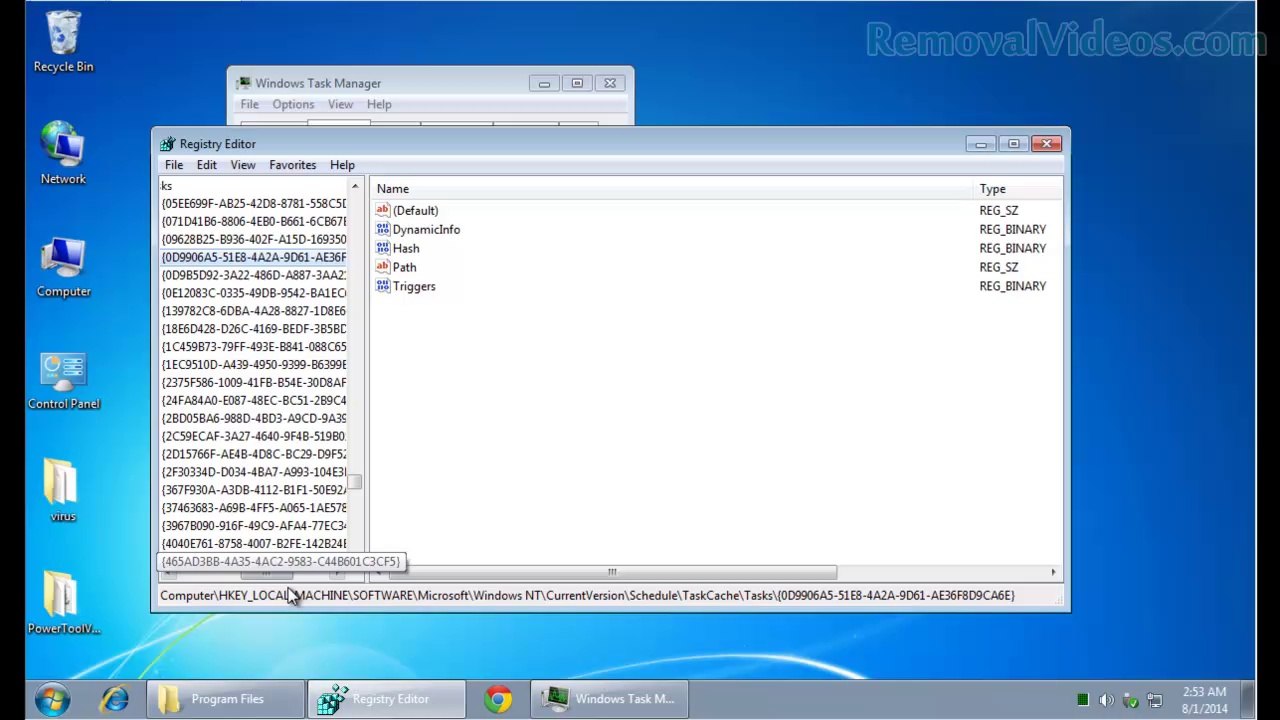This screenshot has height=720, width=1280.
Task: Select the {18E6D428-D26C-4169 registry key
Action: [254, 329]
